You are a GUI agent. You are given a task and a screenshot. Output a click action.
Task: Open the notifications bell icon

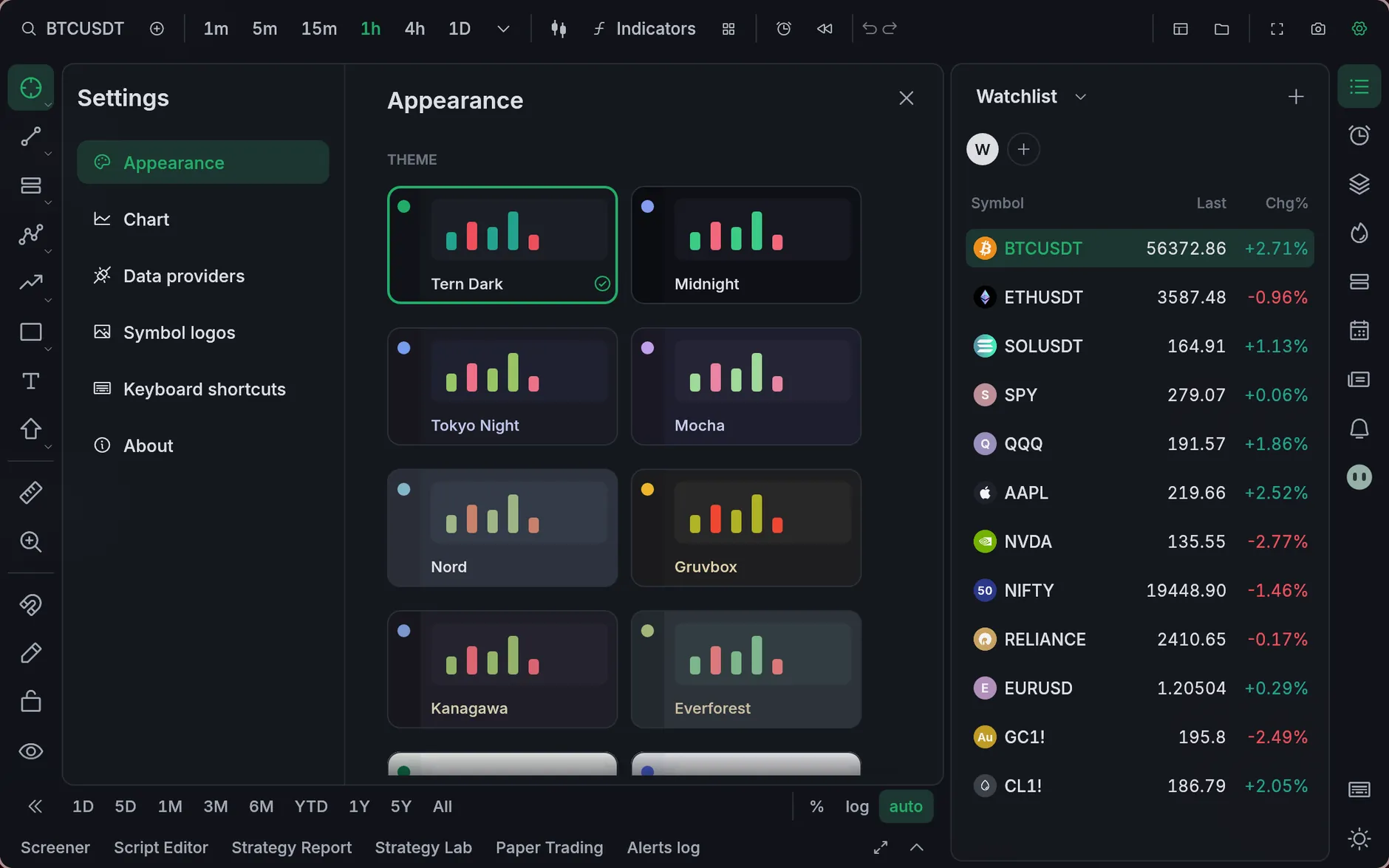point(1359,428)
